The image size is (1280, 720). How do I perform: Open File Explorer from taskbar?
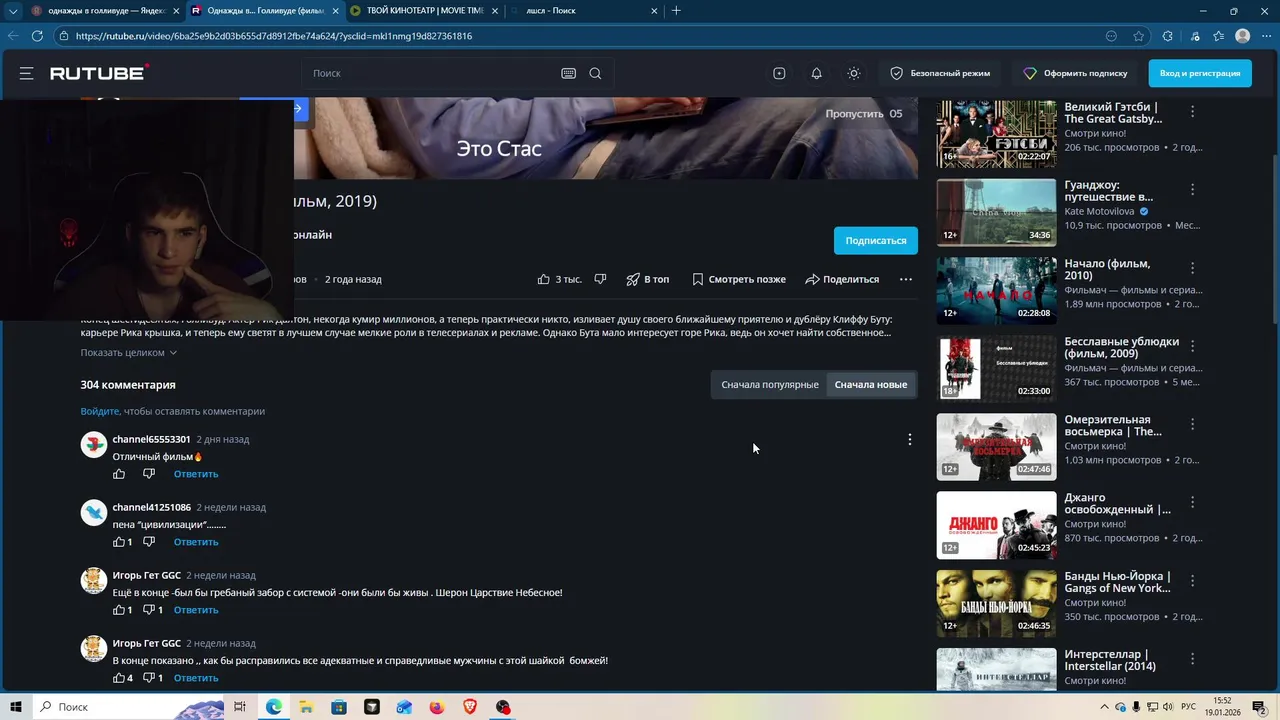(306, 707)
